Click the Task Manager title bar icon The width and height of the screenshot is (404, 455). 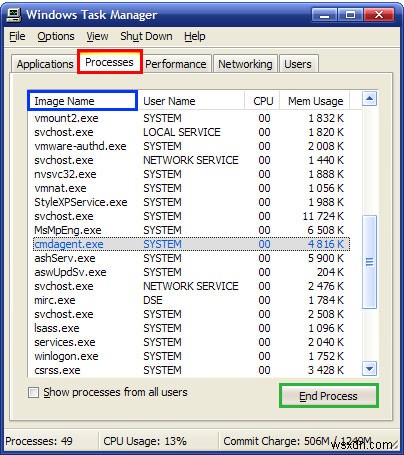(14, 15)
